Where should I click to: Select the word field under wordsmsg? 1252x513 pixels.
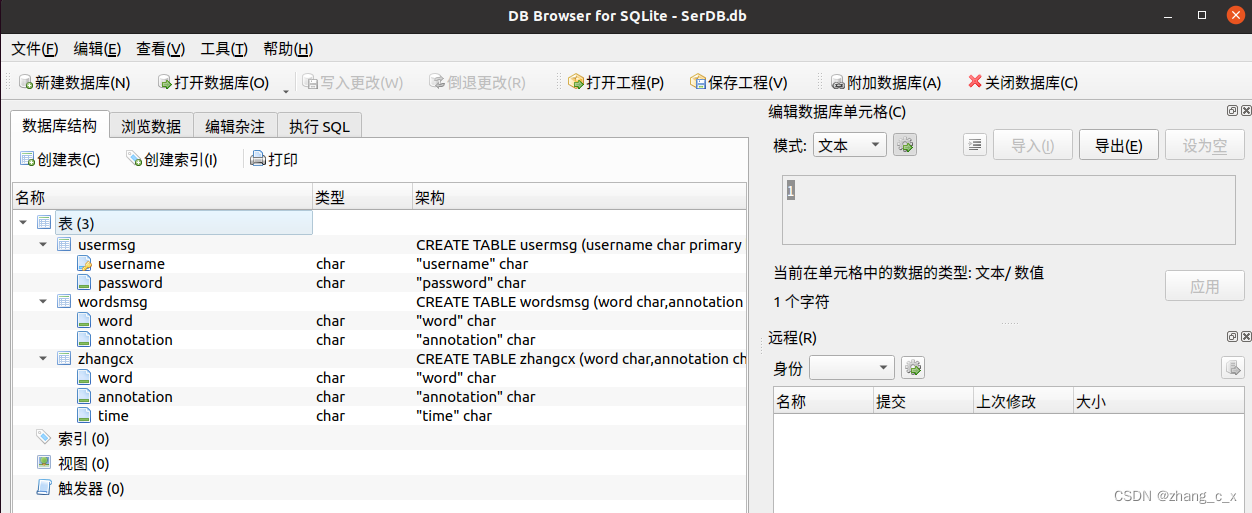tap(115, 321)
